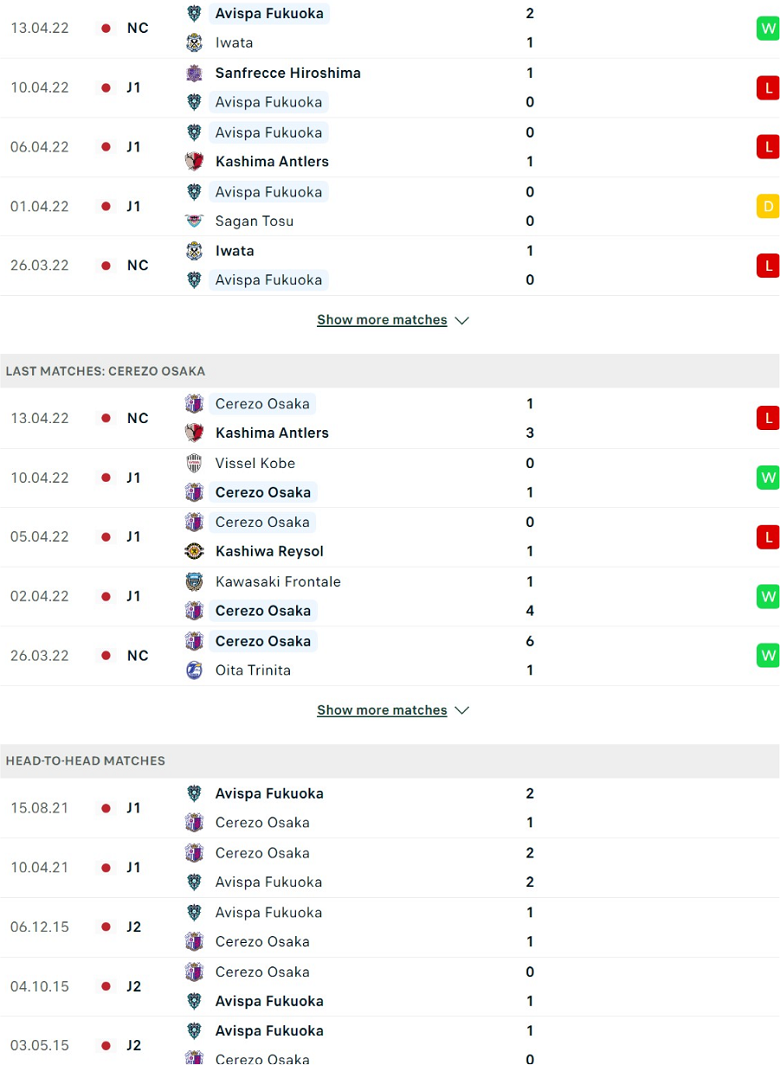Click the Kashima Antlers crest in 06.04.22 match

click(194, 162)
